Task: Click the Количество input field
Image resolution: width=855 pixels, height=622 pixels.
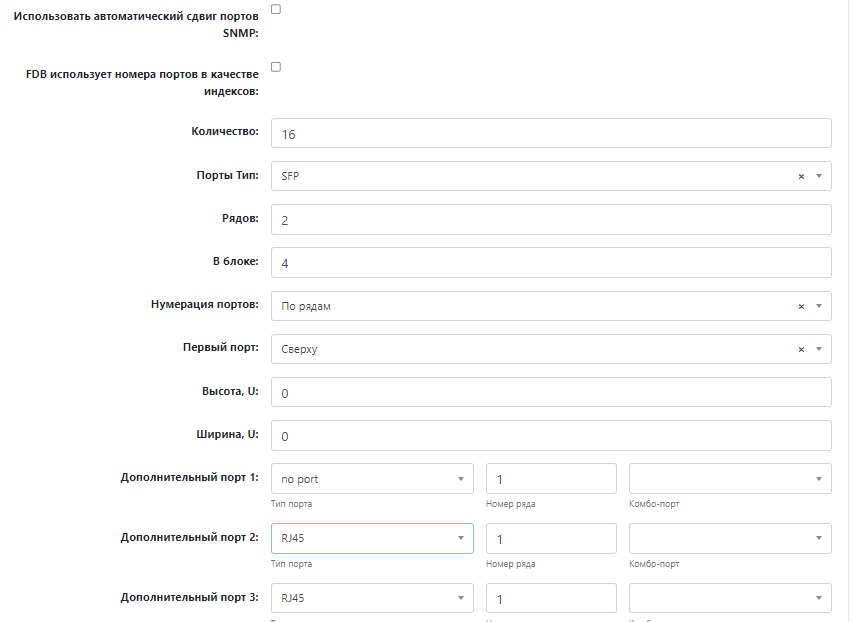Action: pos(550,134)
